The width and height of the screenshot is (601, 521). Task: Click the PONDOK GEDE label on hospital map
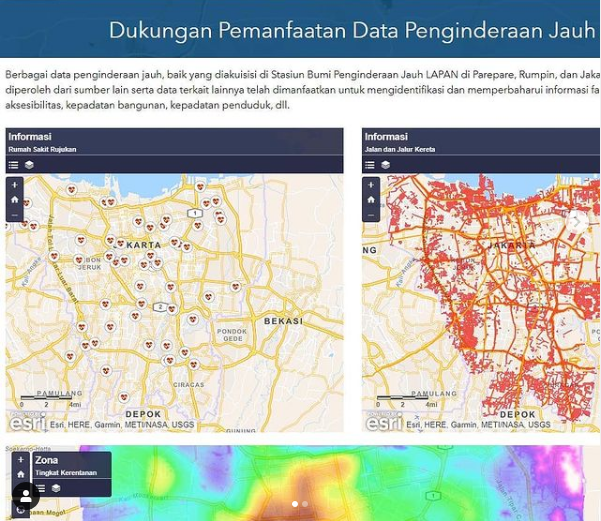(x=232, y=335)
